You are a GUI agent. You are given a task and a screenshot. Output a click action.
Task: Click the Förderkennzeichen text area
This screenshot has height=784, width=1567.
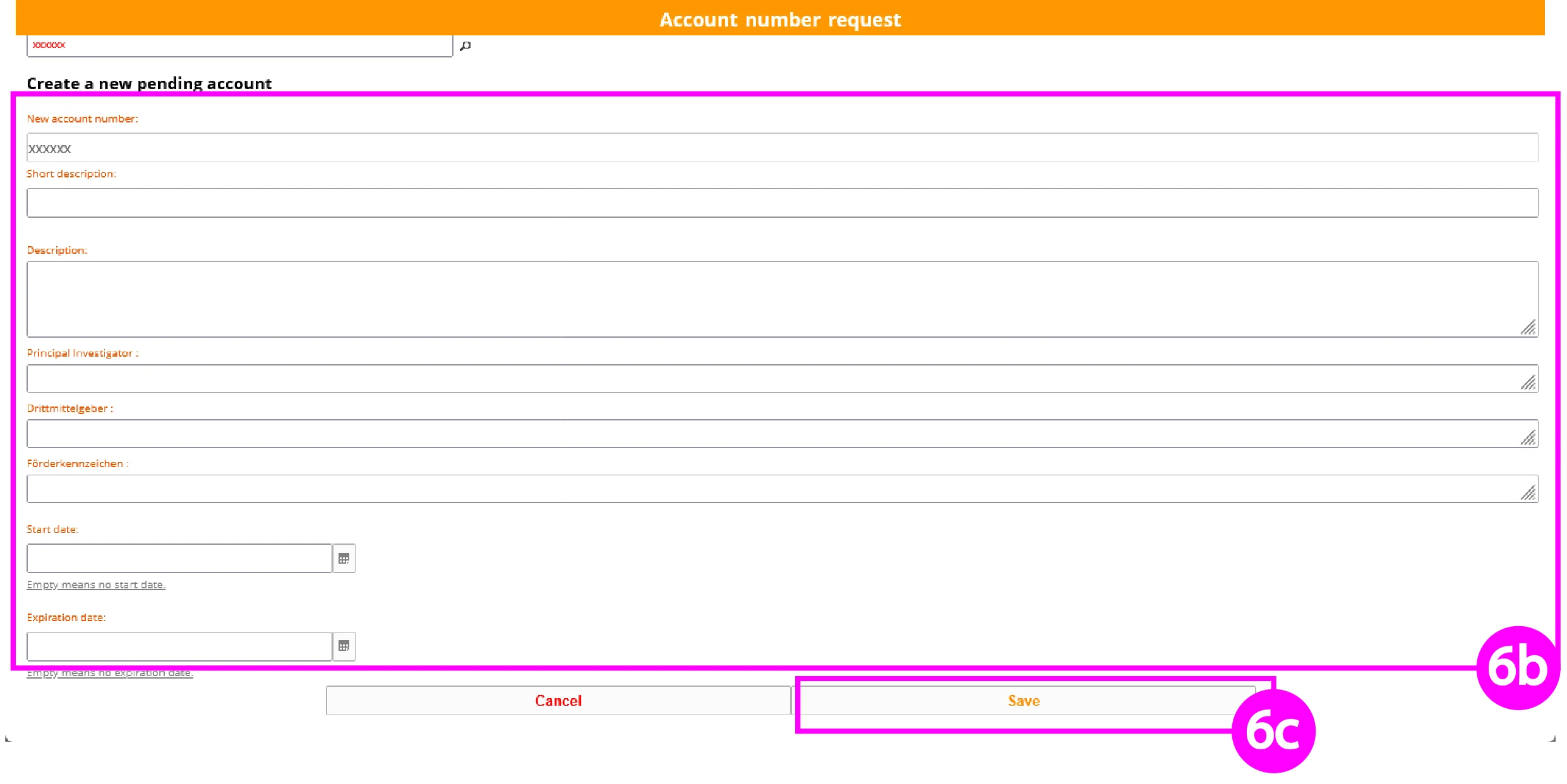click(x=758, y=488)
